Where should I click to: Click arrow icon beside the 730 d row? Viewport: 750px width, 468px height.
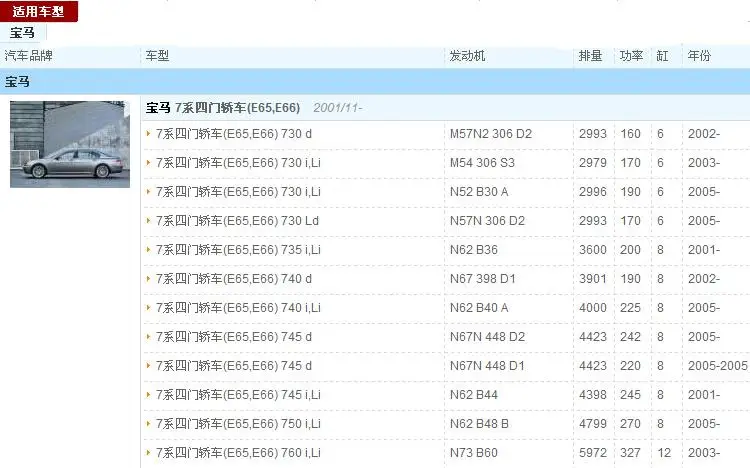tap(149, 134)
